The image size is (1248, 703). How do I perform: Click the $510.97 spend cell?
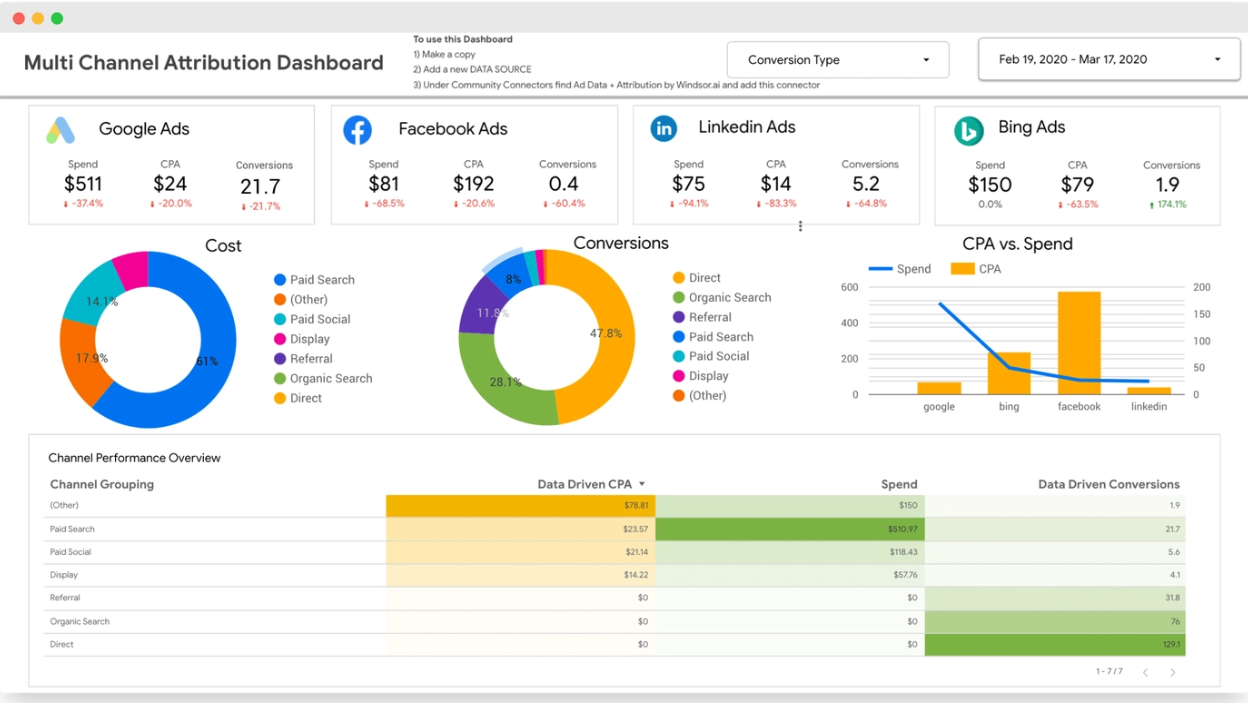point(790,529)
